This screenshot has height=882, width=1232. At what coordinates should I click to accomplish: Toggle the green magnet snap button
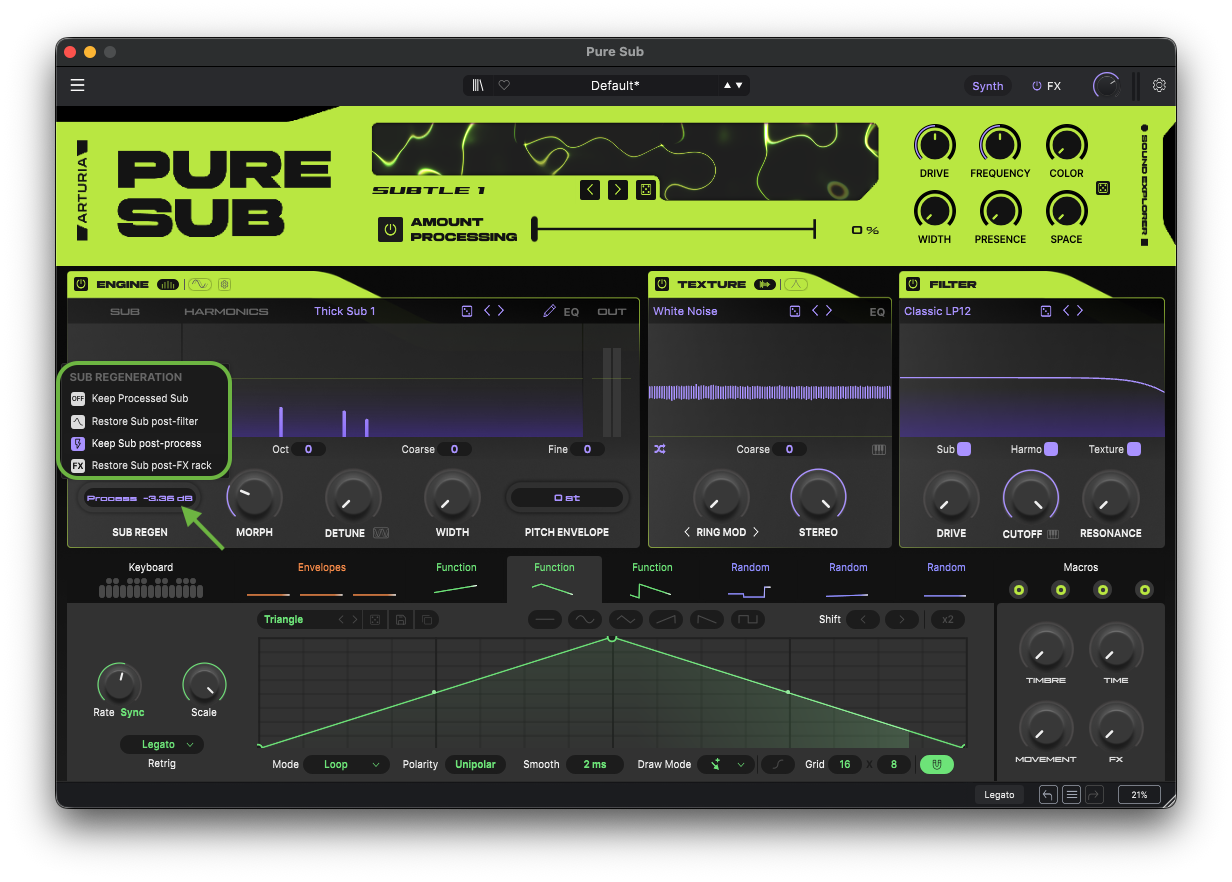(937, 764)
